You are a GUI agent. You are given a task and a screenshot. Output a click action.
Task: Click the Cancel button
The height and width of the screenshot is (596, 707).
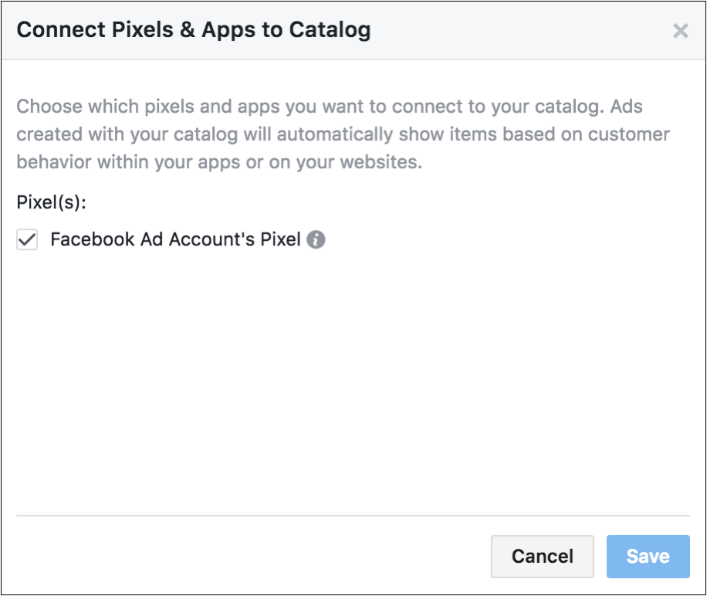pyautogui.click(x=542, y=556)
